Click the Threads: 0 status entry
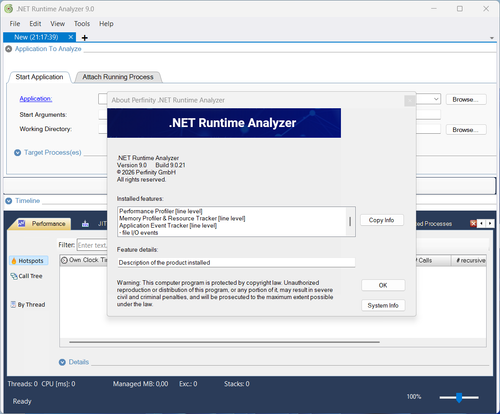This screenshot has width=500, height=414. (23, 384)
